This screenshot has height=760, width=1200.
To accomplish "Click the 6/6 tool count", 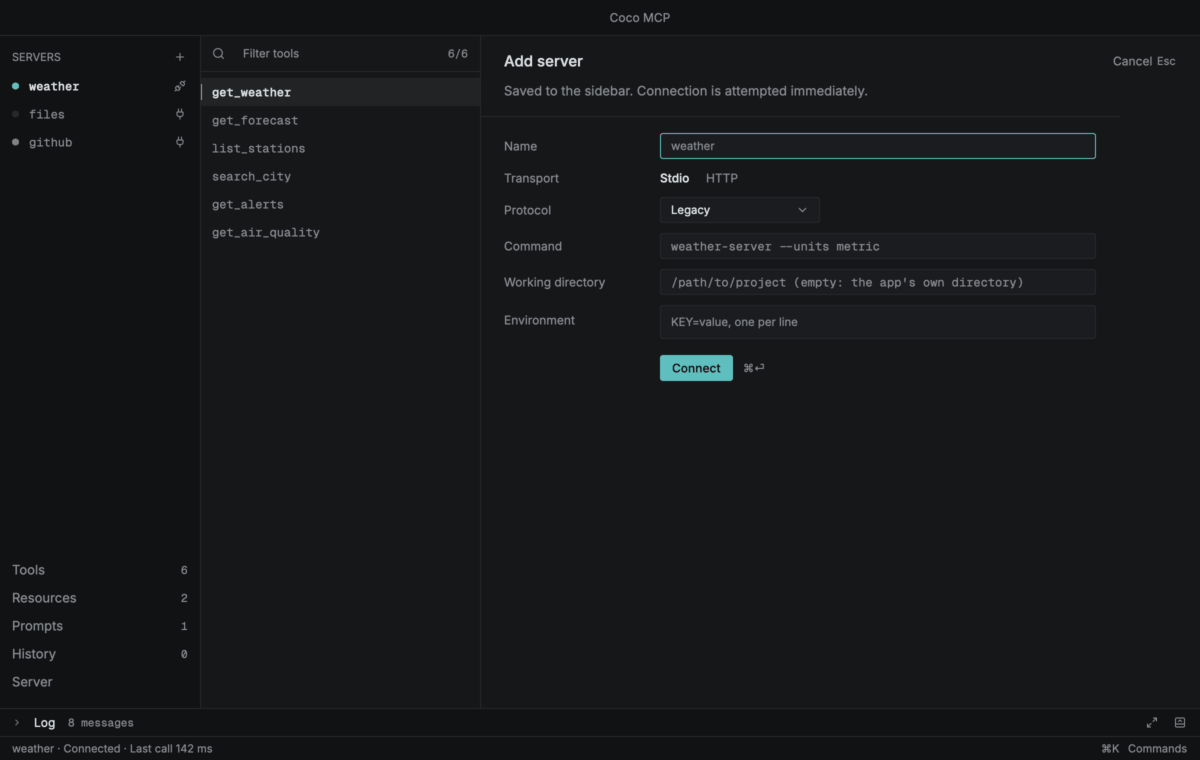I will pyautogui.click(x=457, y=54).
